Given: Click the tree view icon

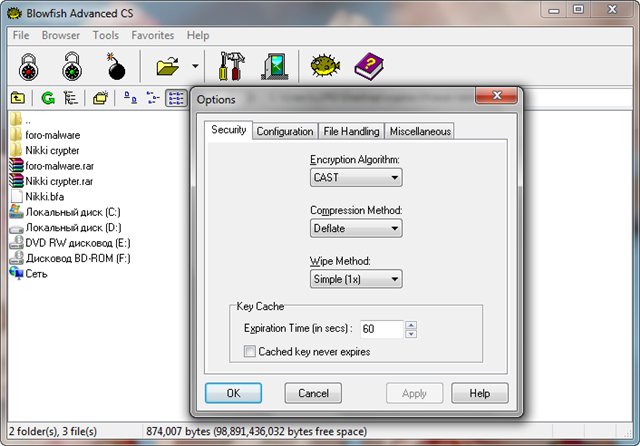Looking at the screenshot, I should 71,98.
